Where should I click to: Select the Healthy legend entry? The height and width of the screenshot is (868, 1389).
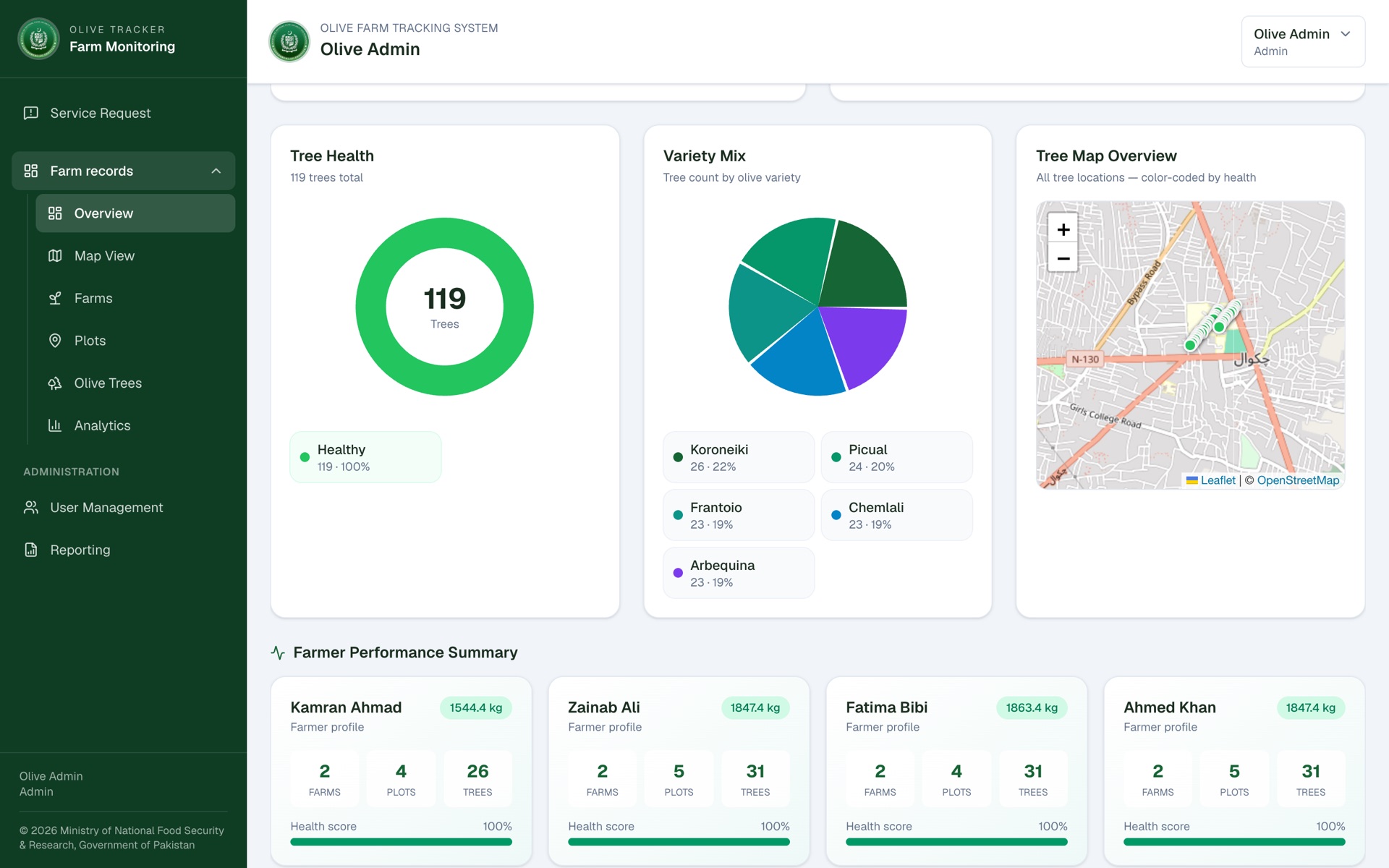pyautogui.click(x=365, y=457)
